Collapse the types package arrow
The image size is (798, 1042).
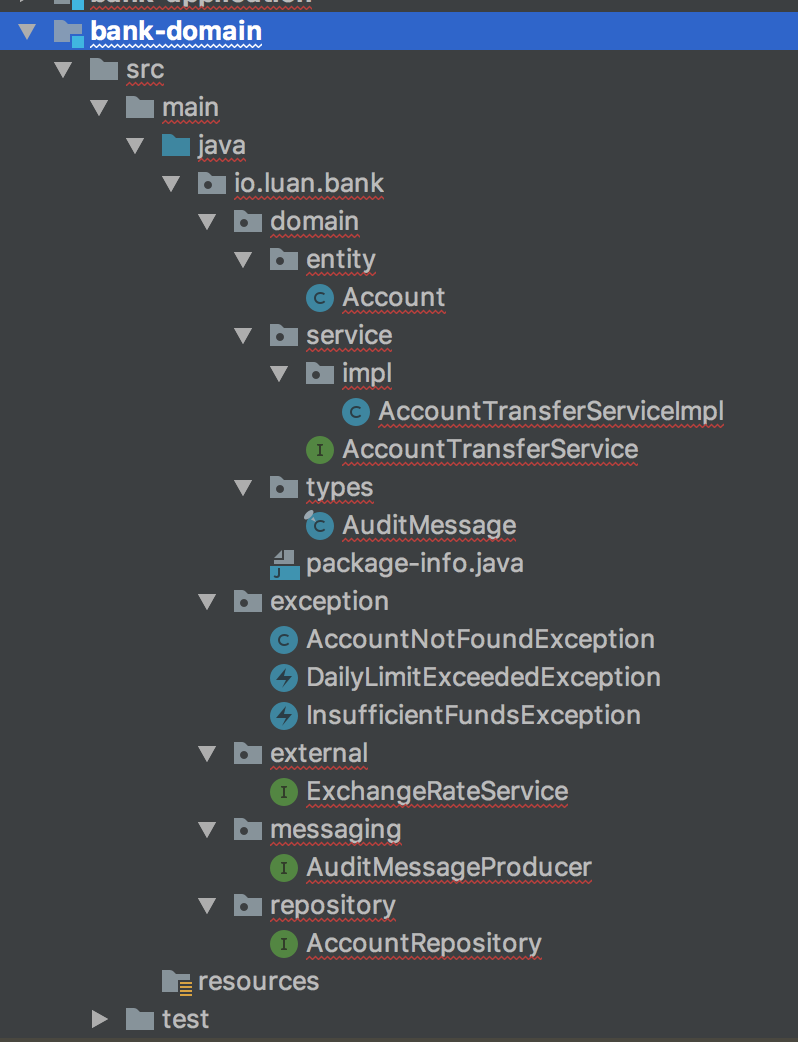pos(243,488)
